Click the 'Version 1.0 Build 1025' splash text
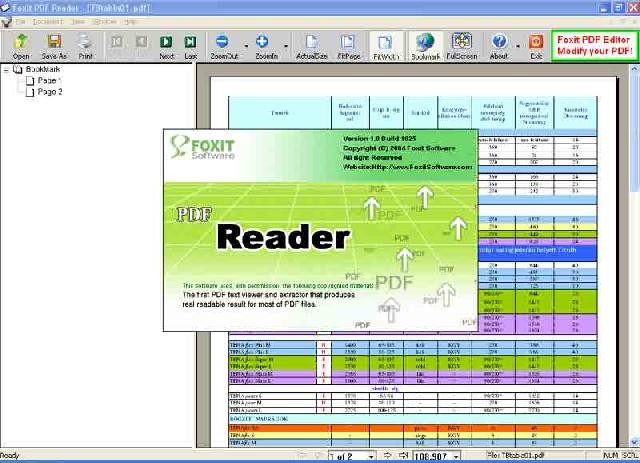Screen dimensions: 640x463 point(380,139)
